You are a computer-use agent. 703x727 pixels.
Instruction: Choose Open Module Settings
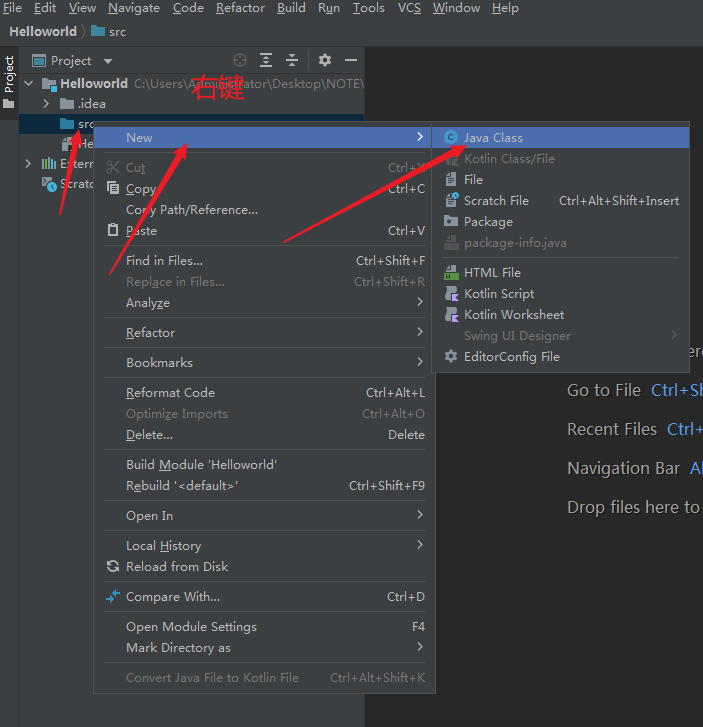264,627
